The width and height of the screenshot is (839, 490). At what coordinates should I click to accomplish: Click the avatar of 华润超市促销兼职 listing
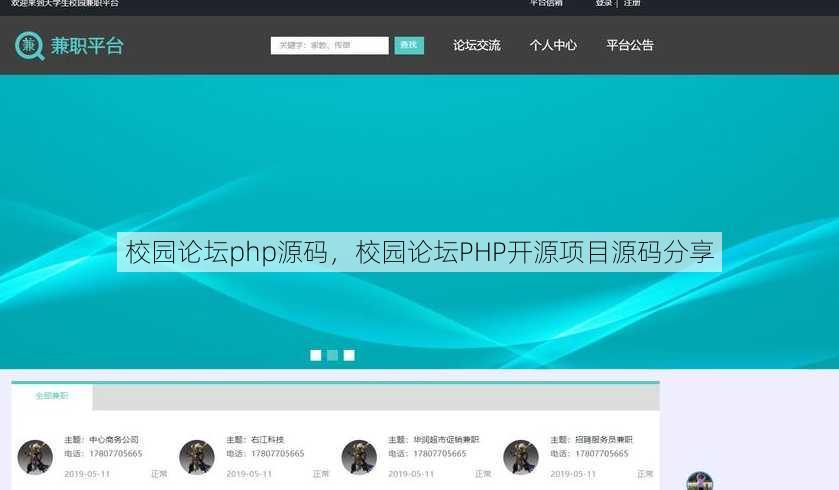[359, 457]
